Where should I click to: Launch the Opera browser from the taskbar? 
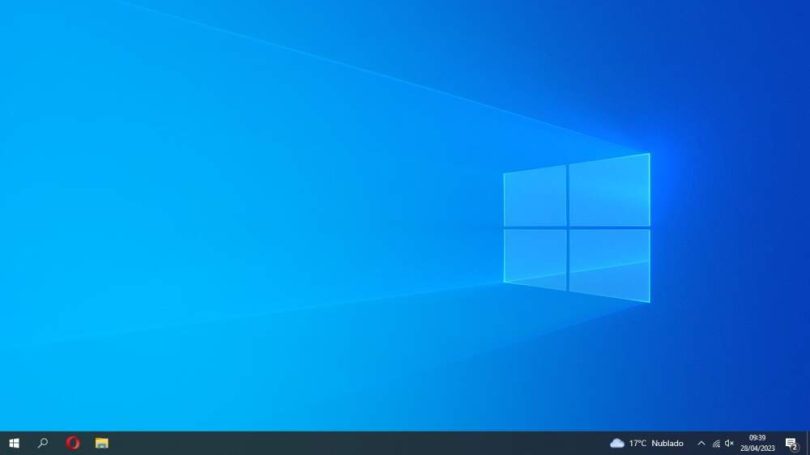pos(72,443)
